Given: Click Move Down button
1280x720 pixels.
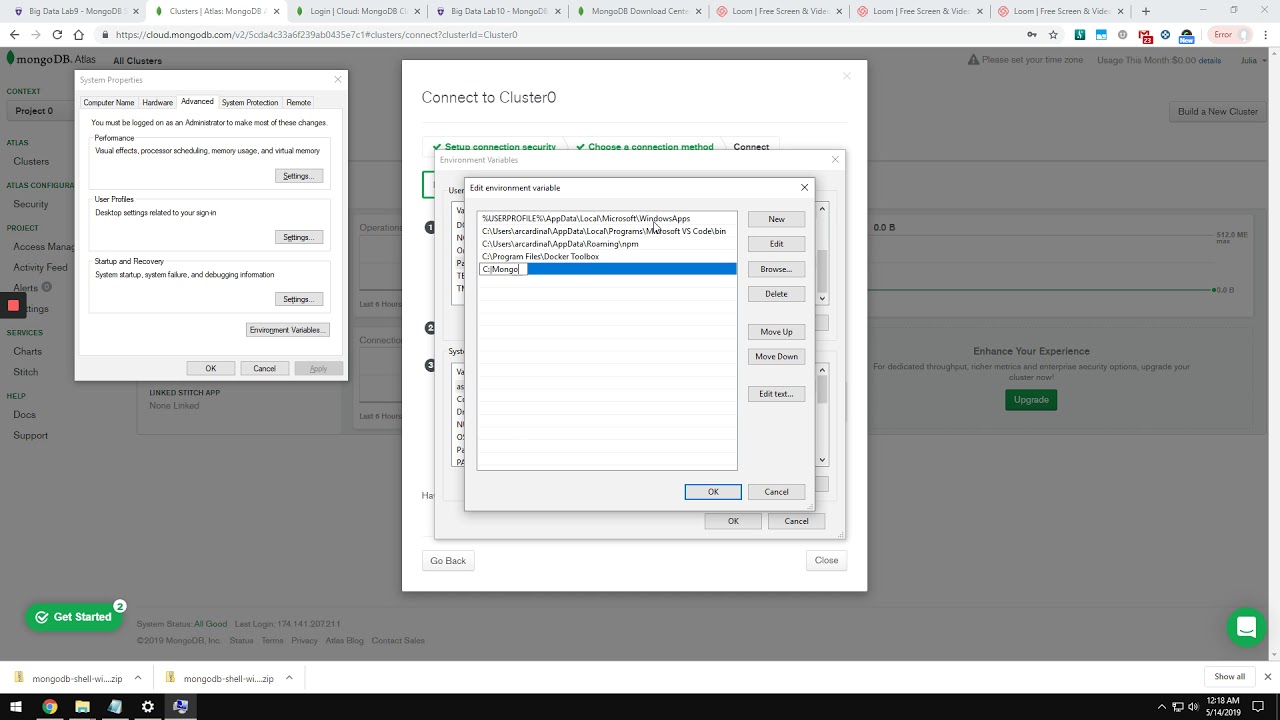Looking at the screenshot, I should coord(776,356).
